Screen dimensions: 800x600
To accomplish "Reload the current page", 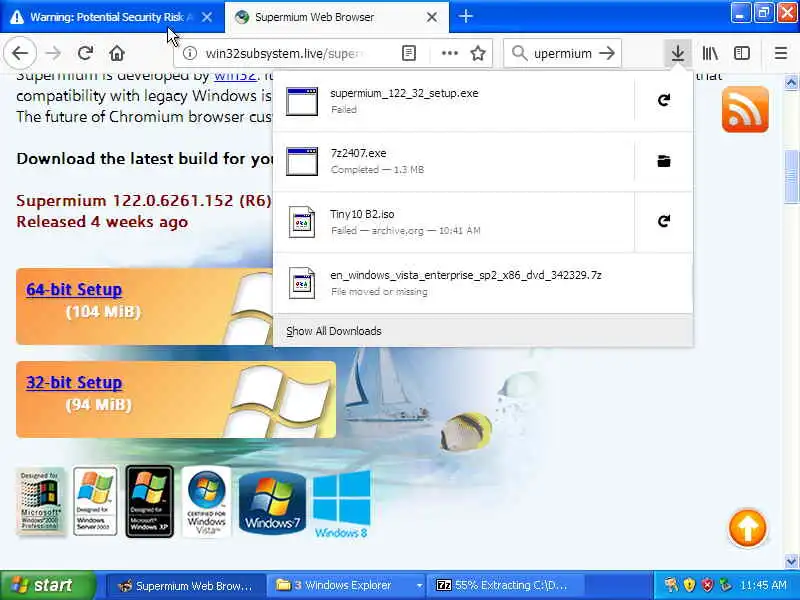I will point(85,53).
